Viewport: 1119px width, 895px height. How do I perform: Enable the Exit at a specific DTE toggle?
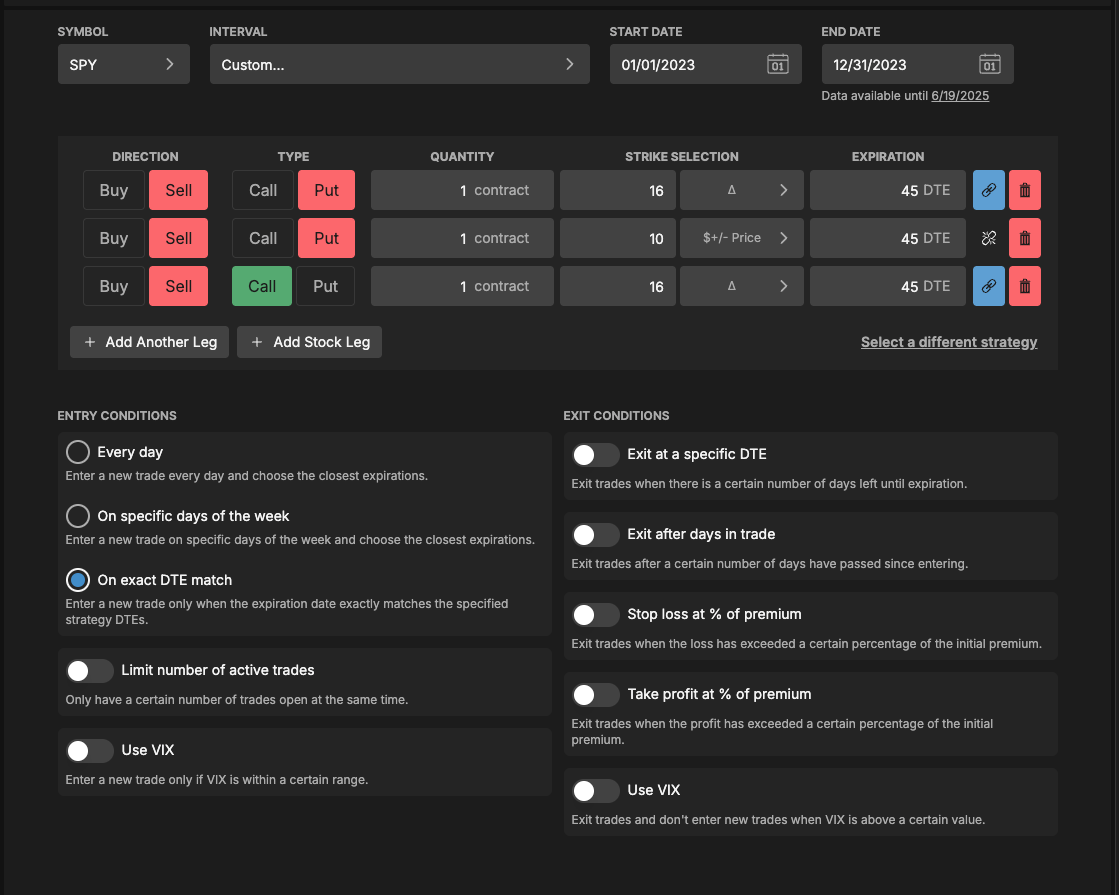595,455
